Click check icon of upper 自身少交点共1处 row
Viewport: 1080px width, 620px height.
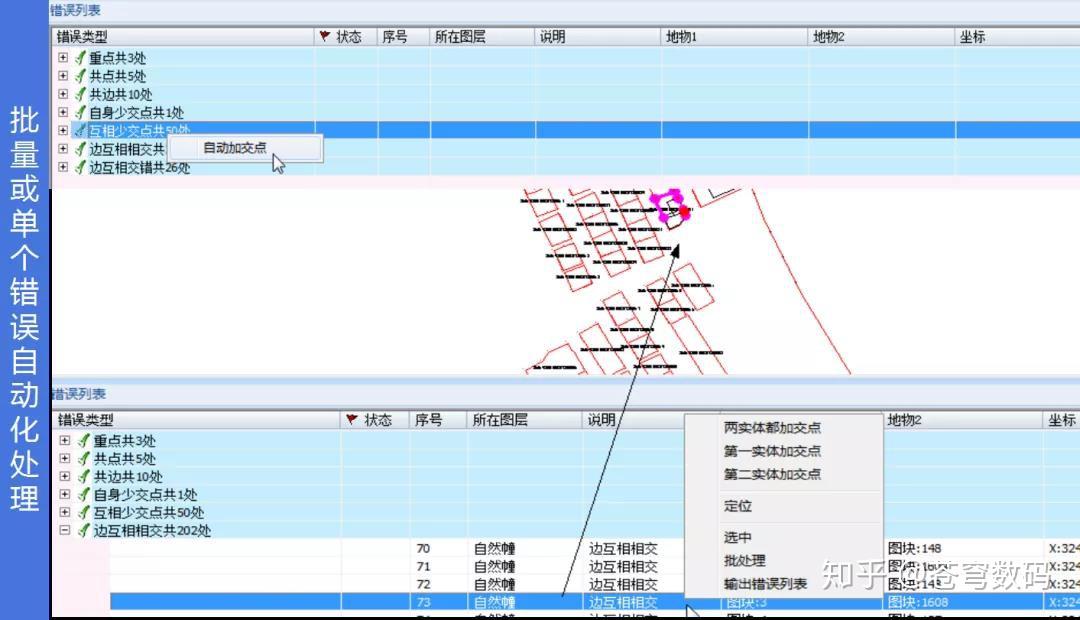(x=81, y=112)
